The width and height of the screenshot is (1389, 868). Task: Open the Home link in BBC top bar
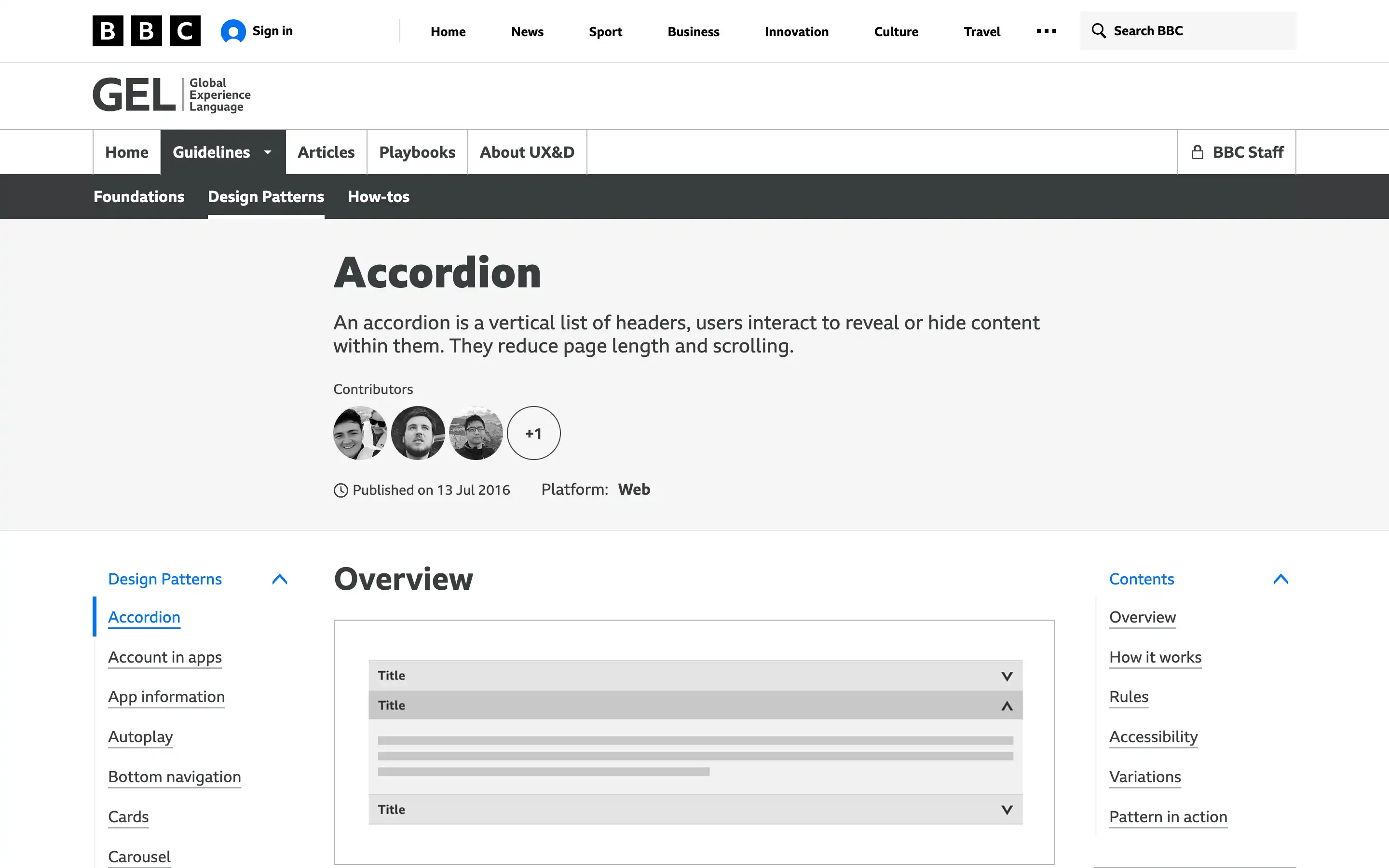tap(448, 31)
